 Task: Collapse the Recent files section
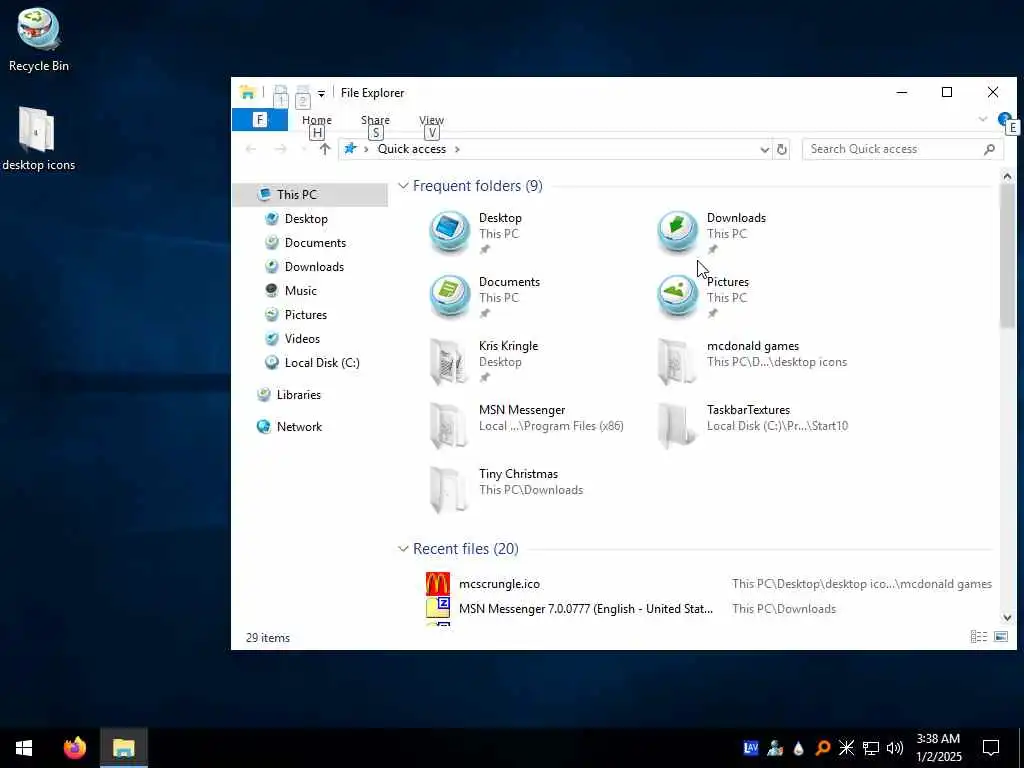(x=403, y=549)
